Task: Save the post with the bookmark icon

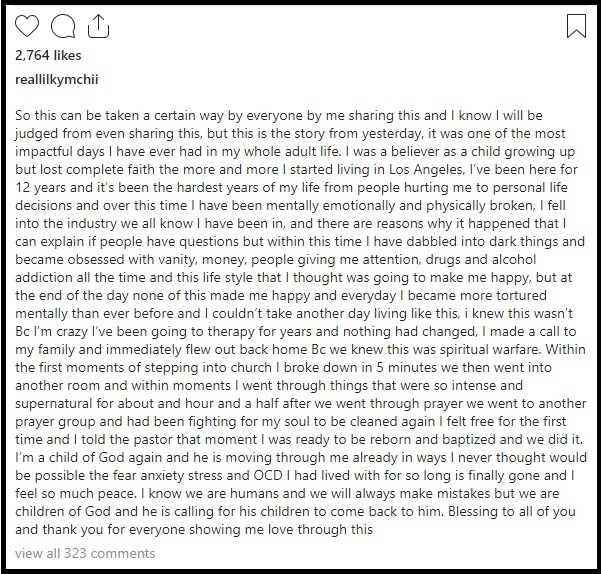Action: tap(576, 26)
